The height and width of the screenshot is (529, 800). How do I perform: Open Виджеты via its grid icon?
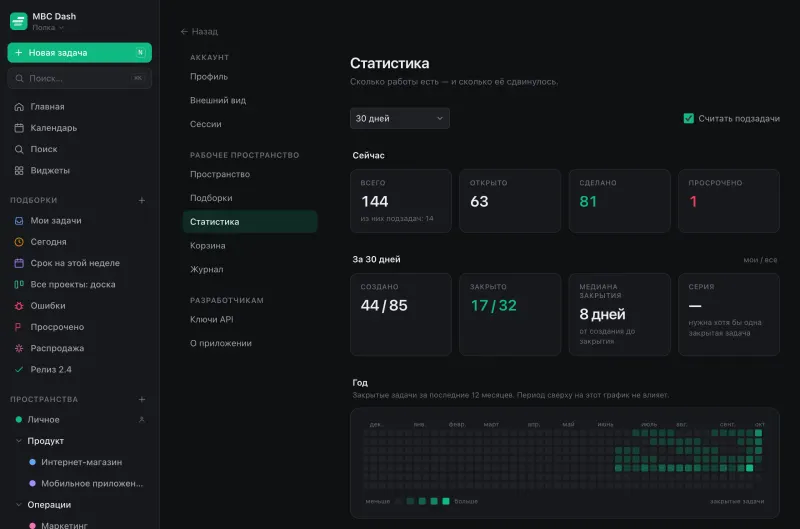[19, 171]
